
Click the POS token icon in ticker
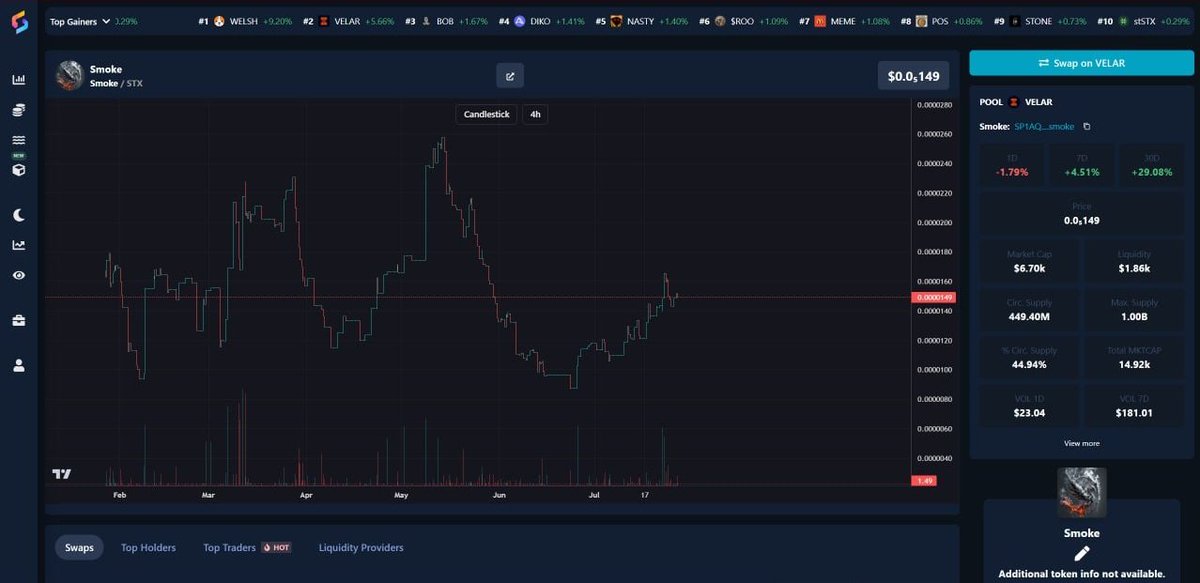point(920,21)
